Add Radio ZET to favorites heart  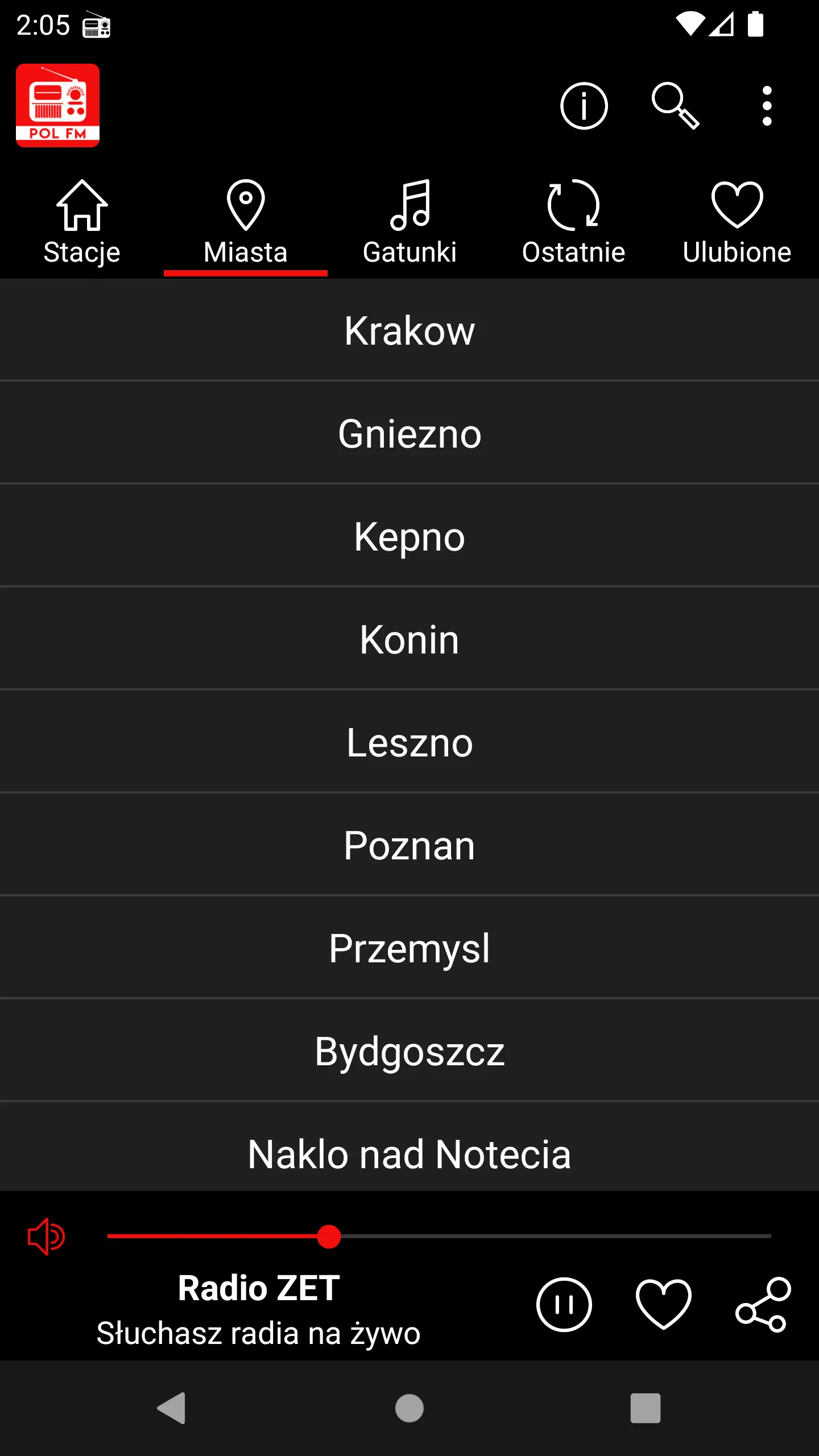pyautogui.click(x=663, y=1305)
